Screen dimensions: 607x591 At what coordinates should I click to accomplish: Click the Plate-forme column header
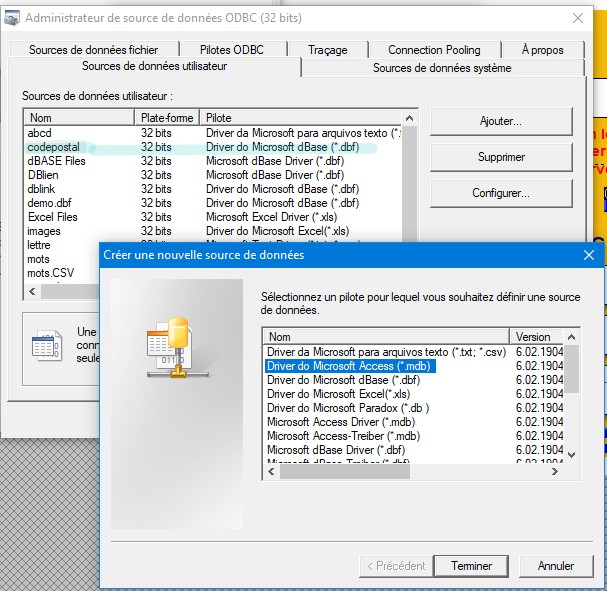click(167, 118)
